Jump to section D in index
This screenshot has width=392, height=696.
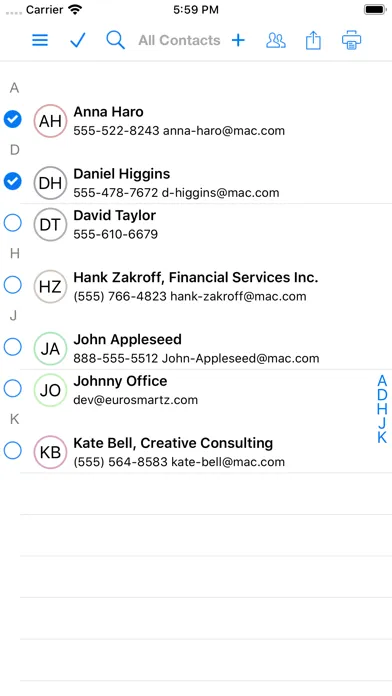coord(382,395)
